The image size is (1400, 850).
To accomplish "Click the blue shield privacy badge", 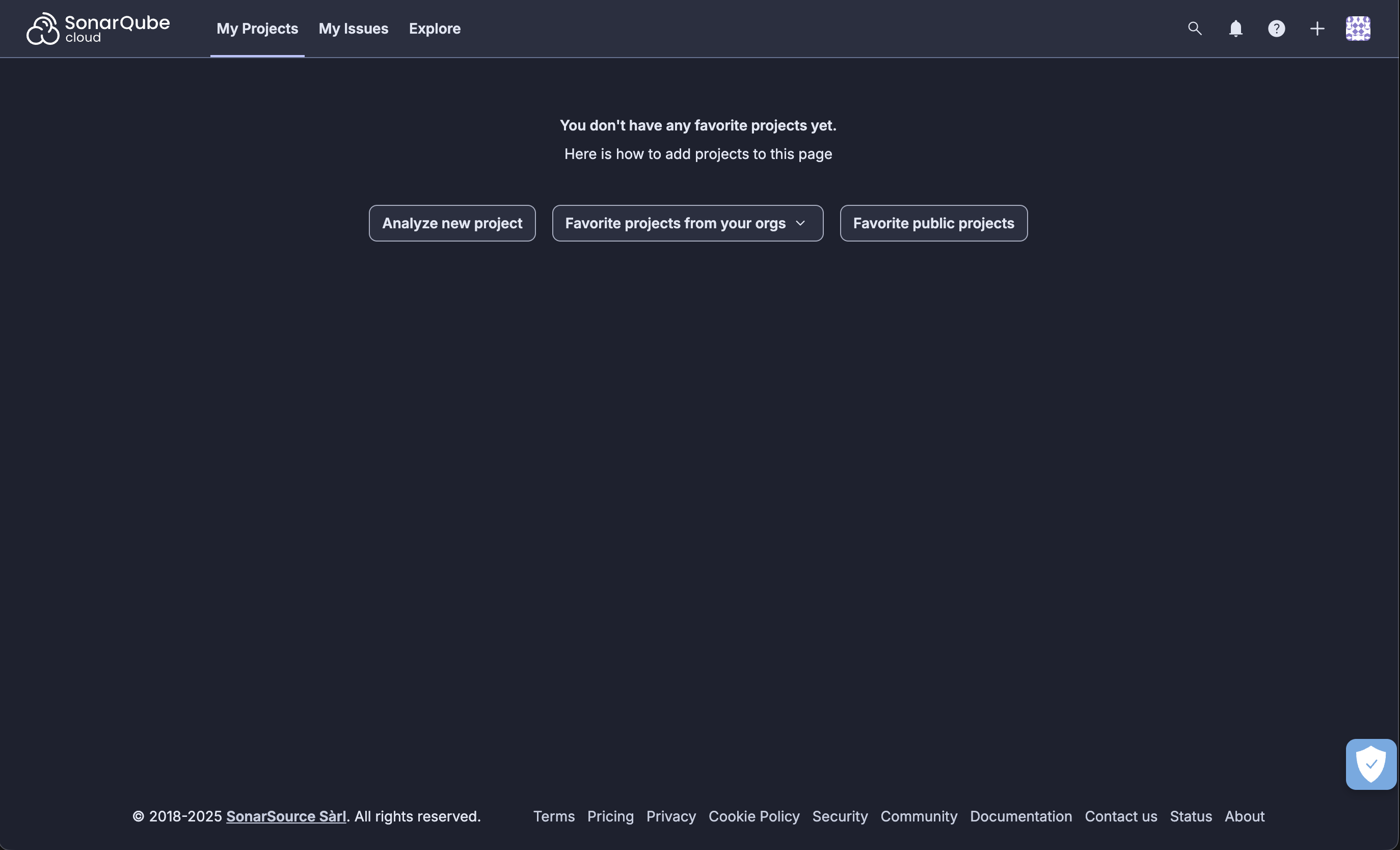I will (x=1370, y=764).
